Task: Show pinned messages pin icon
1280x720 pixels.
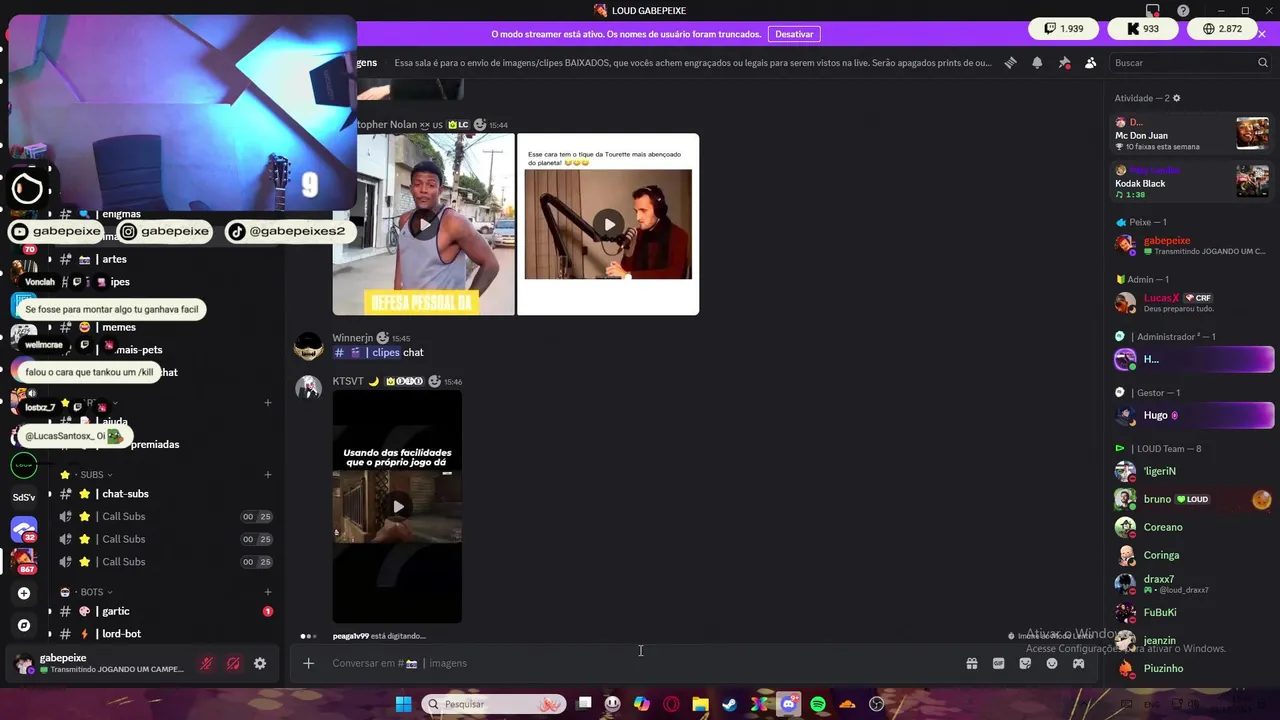Action: pos(1064,62)
